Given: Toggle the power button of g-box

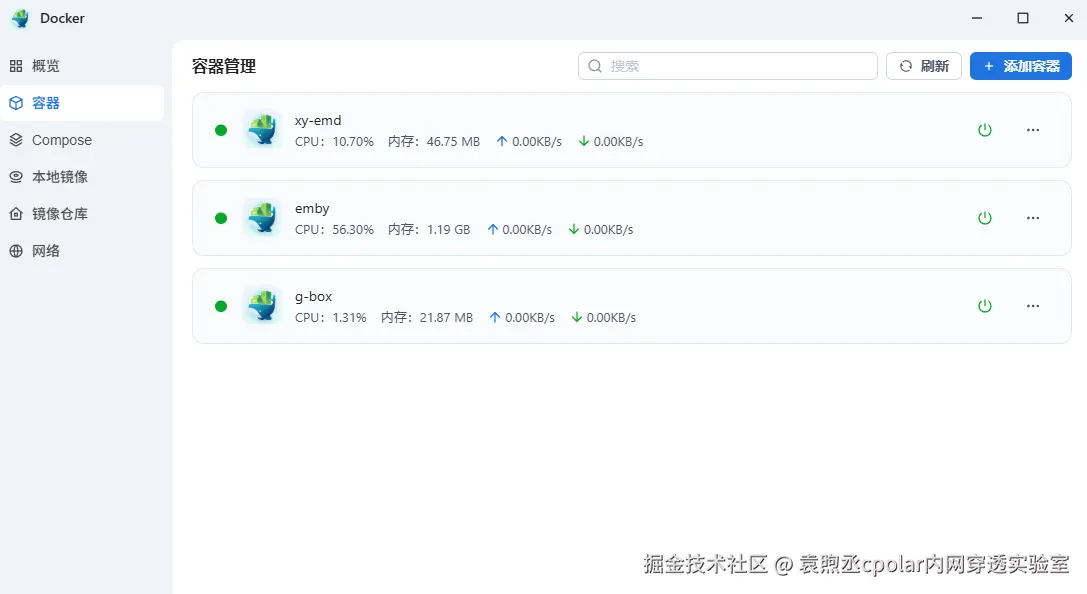Looking at the screenshot, I should pos(984,306).
